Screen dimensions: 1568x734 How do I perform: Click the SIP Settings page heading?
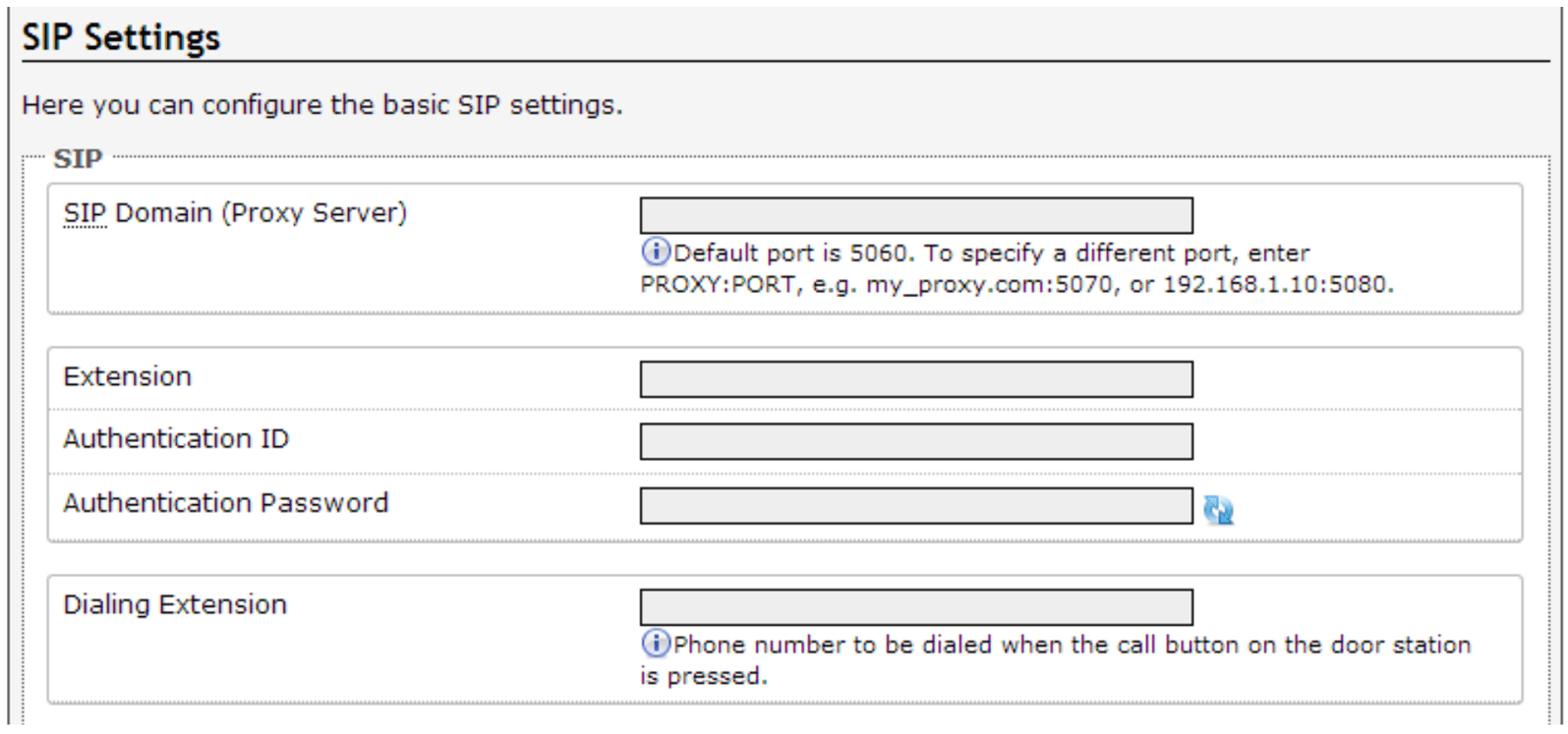121,38
